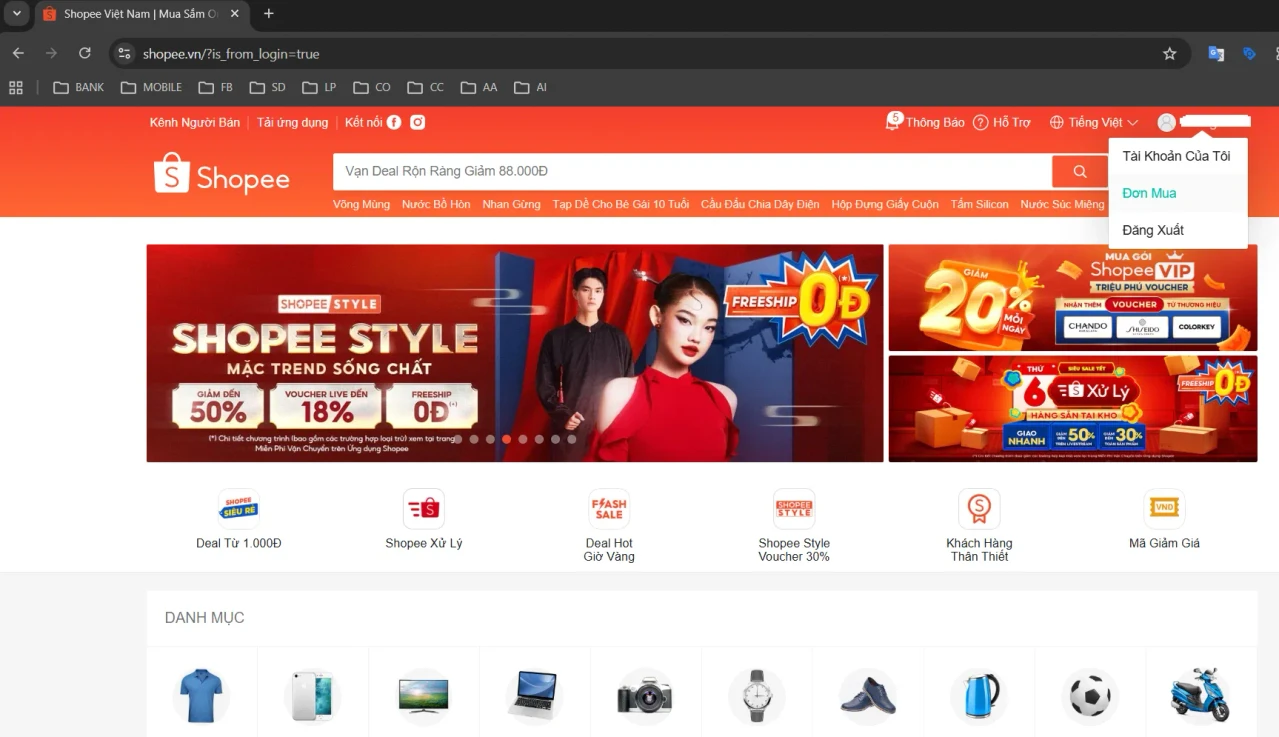Select the wristwatch category icon
This screenshot has width=1279, height=737.
click(757, 695)
